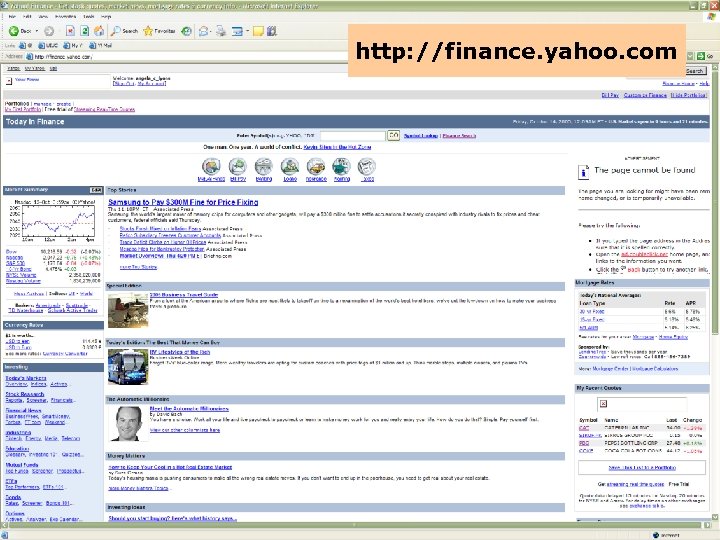Click the page vertical scrollbar
This screenshot has height=540, width=720.
tap(715, 292)
